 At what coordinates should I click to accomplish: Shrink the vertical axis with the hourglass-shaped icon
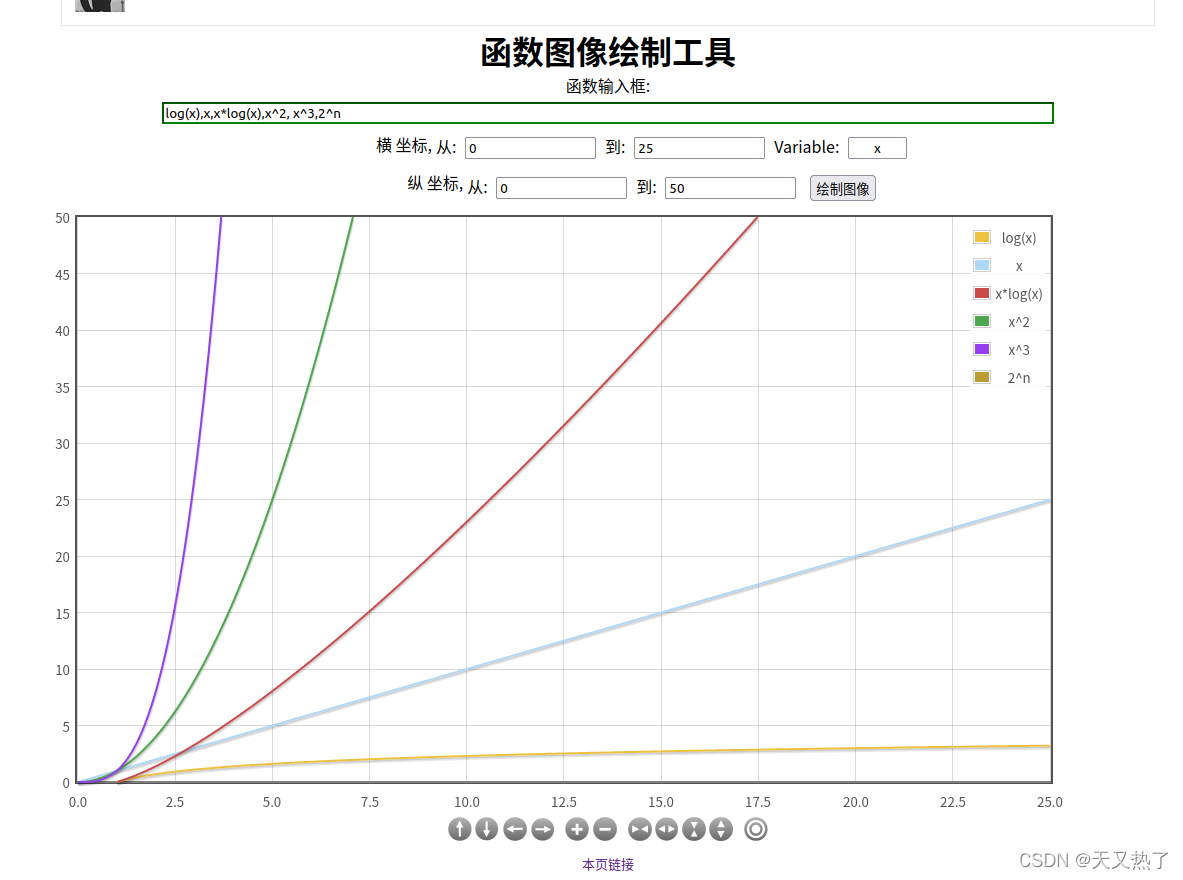(694, 829)
